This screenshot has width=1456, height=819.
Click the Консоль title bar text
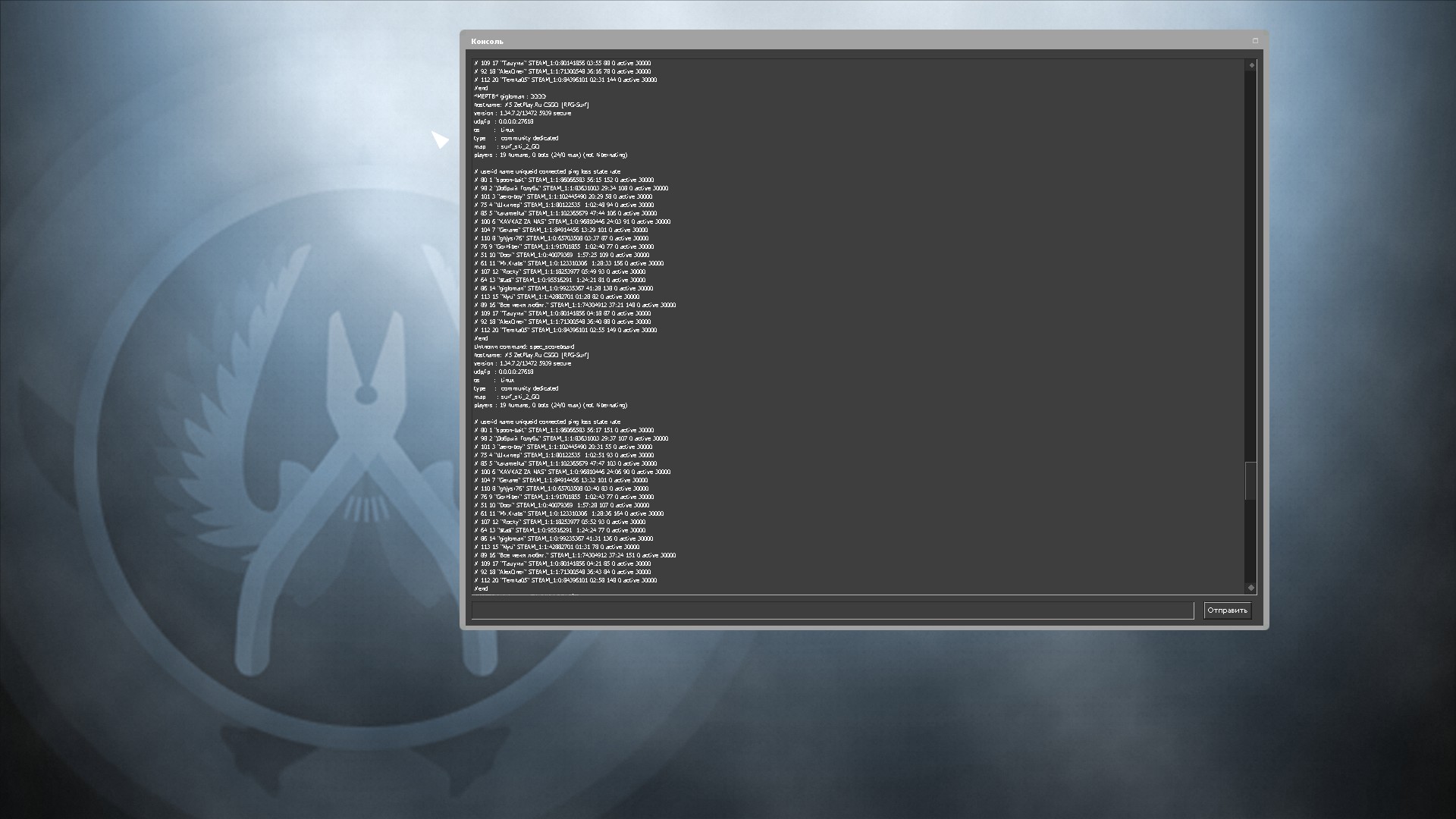(x=487, y=42)
